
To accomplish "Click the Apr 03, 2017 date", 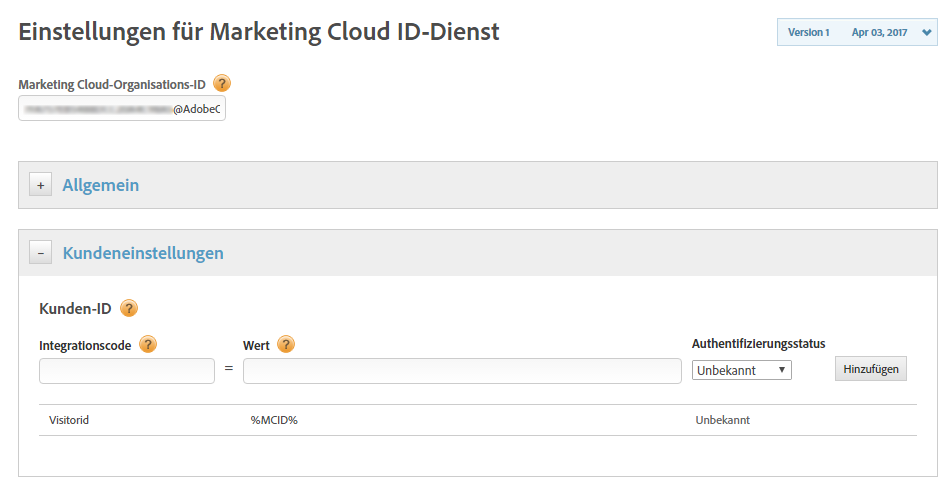I will [879, 33].
